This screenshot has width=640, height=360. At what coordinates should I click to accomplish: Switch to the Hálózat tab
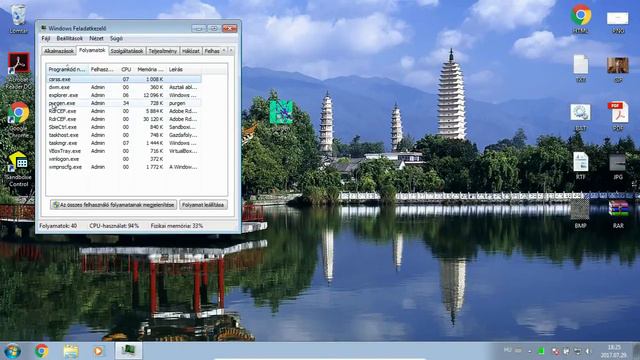(191, 51)
